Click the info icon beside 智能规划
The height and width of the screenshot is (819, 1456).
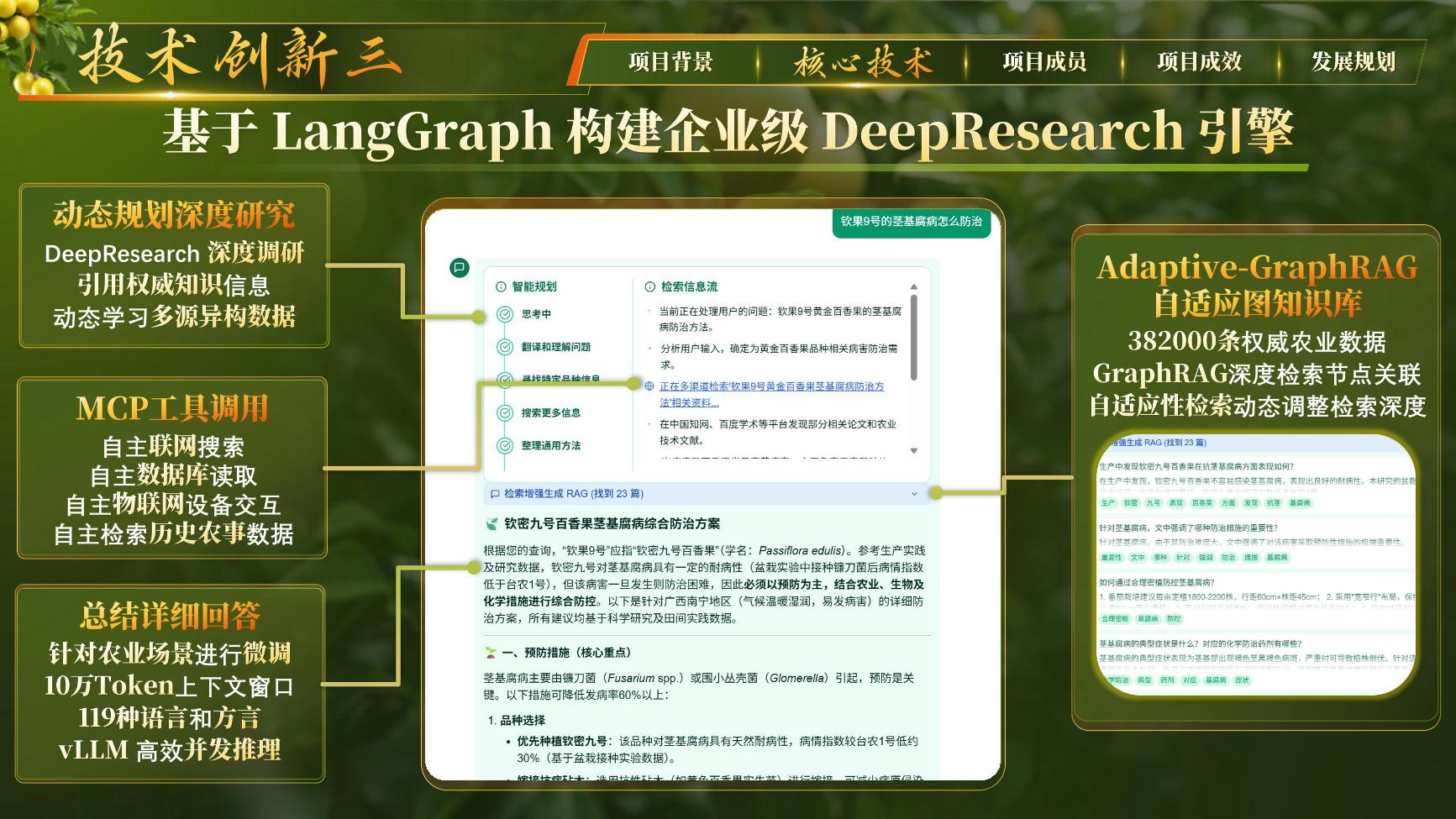(x=502, y=286)
